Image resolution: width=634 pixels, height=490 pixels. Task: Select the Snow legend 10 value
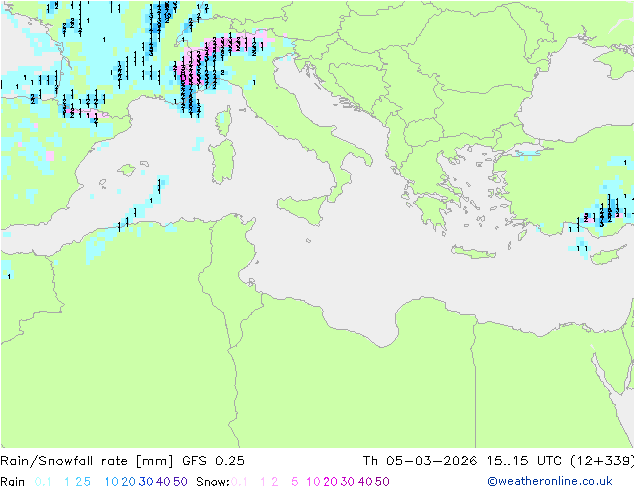click(x=313, y=482)
